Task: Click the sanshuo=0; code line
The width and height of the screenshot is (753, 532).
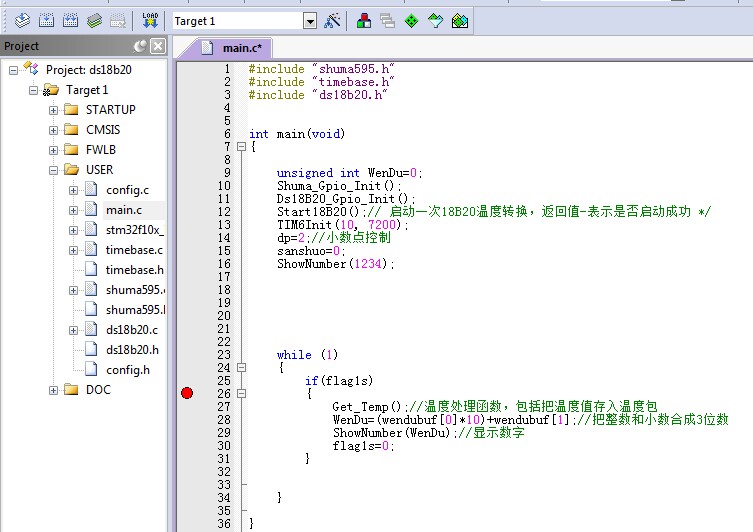Action: (x=311, y=251)
